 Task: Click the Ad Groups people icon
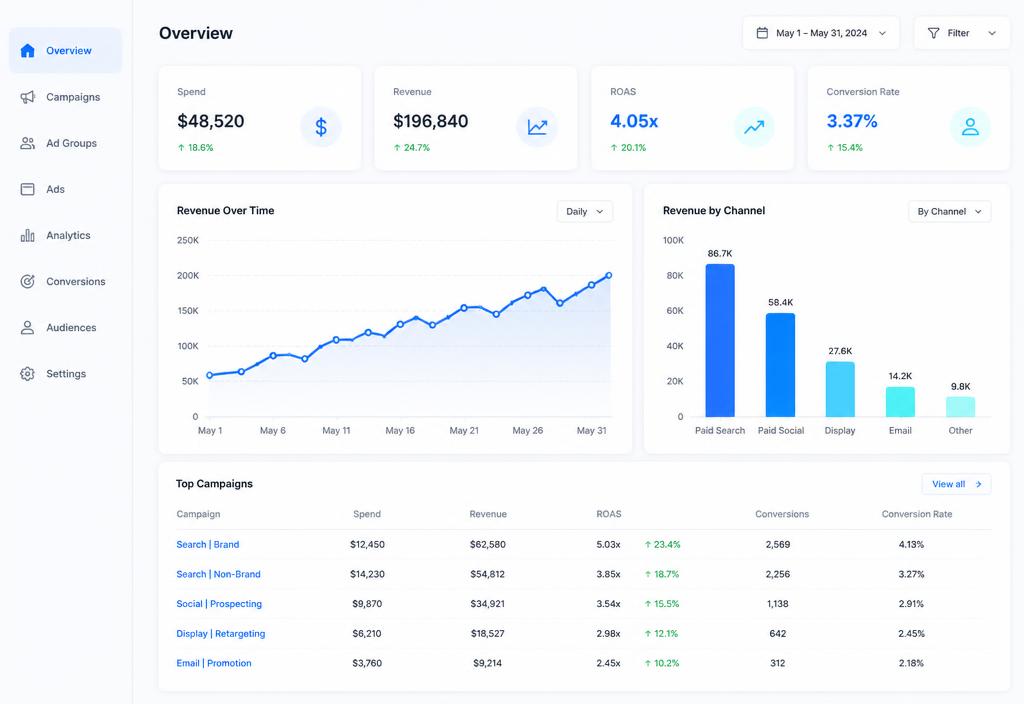[27, 143]
